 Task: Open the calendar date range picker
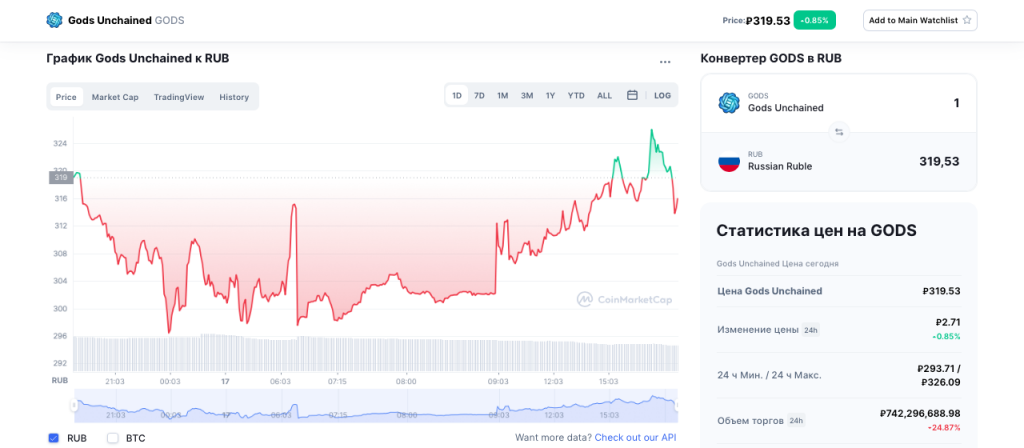632,96
